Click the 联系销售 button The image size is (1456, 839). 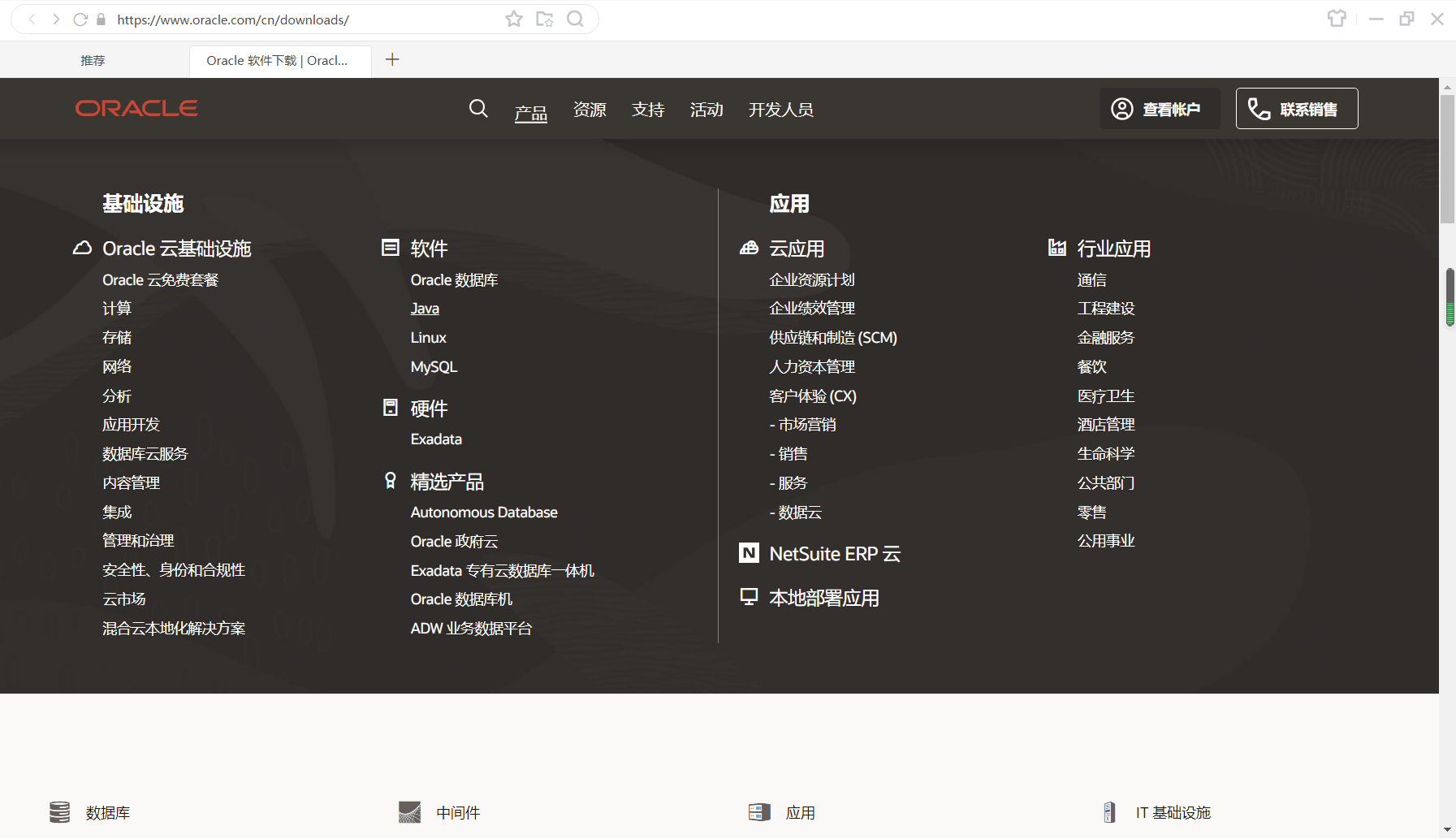(x=1297, y=109)
